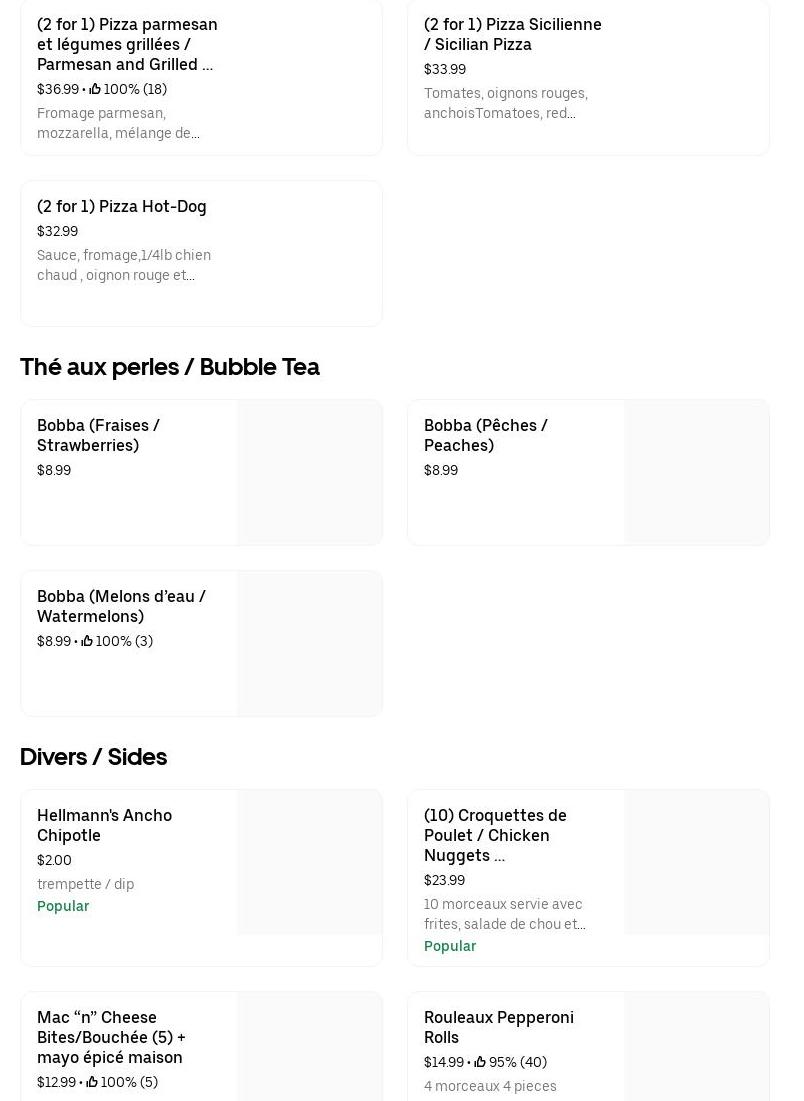Open Hellmann's Ancho Chipotle dip title

point(104,825)
